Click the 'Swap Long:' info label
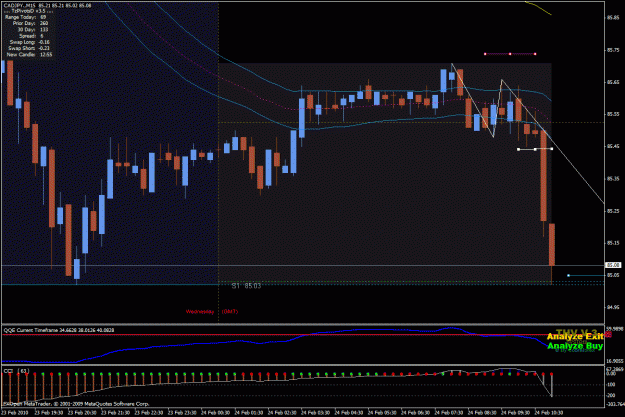Screen dimensions: 625x417 (x=23, y=42)
